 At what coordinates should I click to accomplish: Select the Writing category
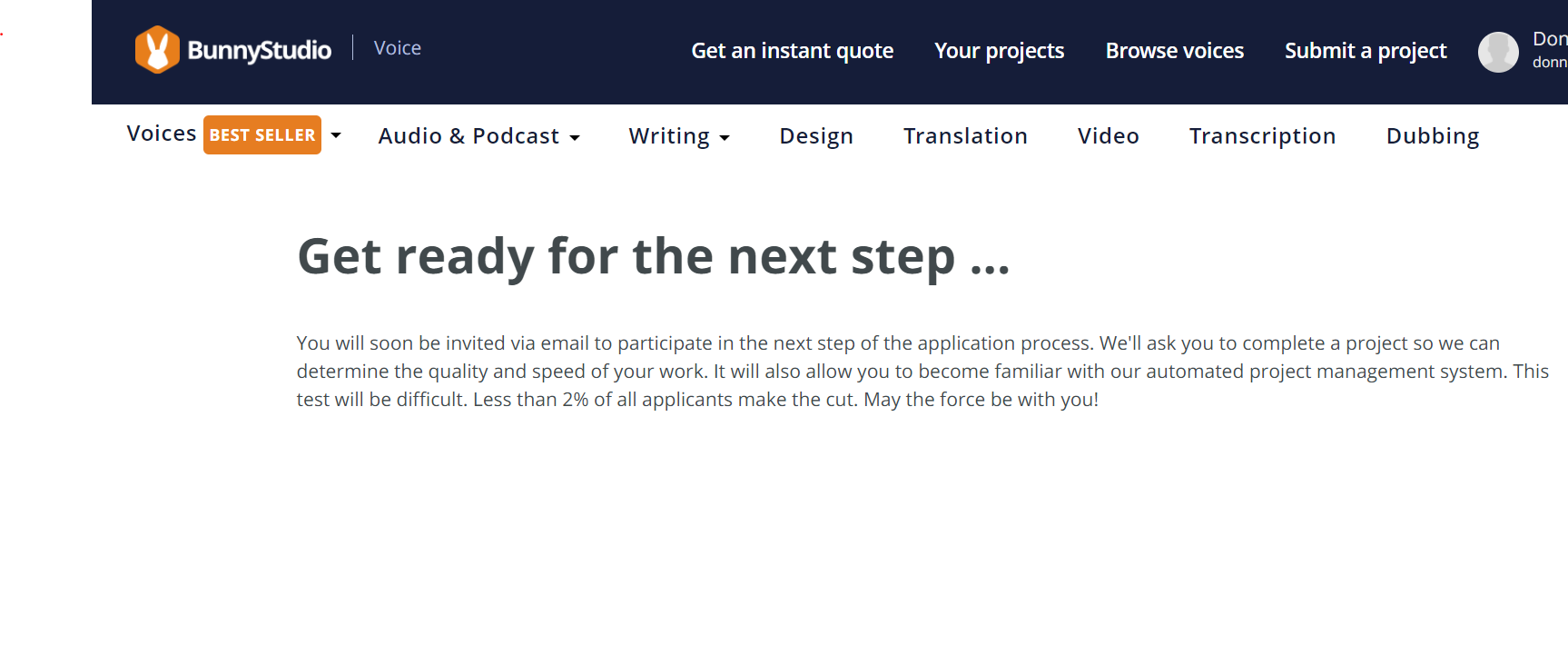[x=669, y=136]
